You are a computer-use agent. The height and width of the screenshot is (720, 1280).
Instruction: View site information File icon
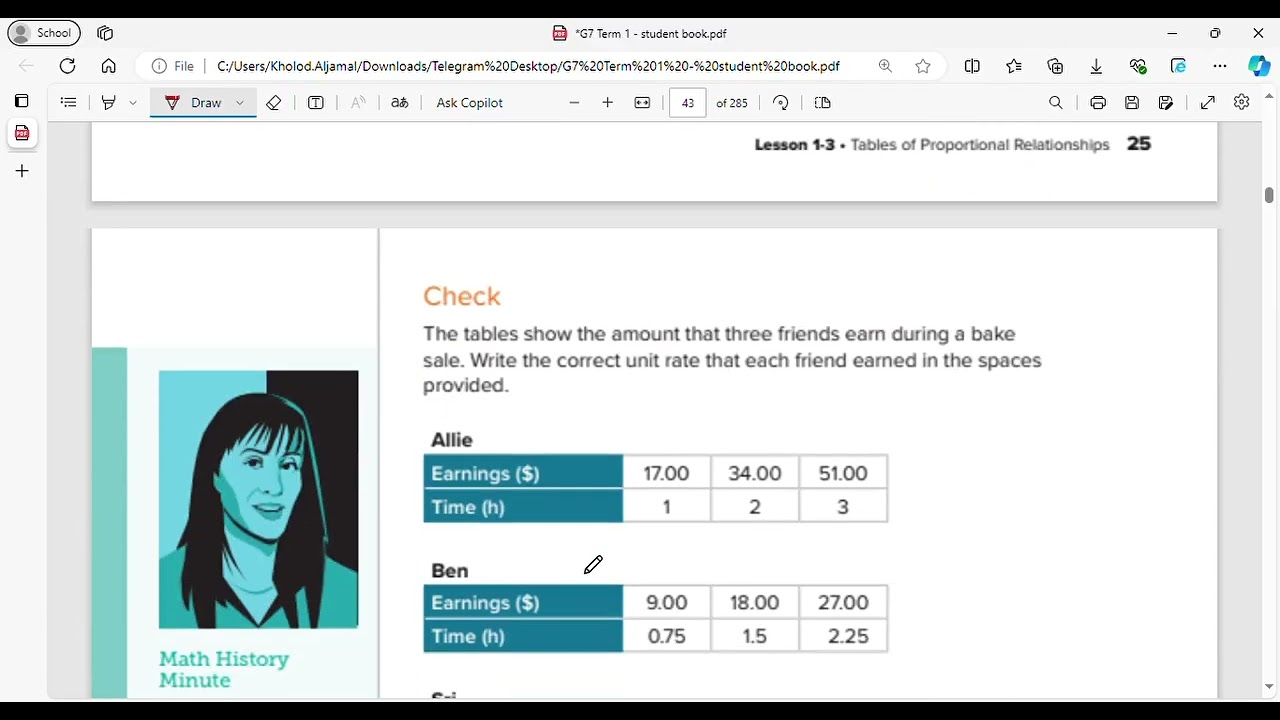pos(173,66)
